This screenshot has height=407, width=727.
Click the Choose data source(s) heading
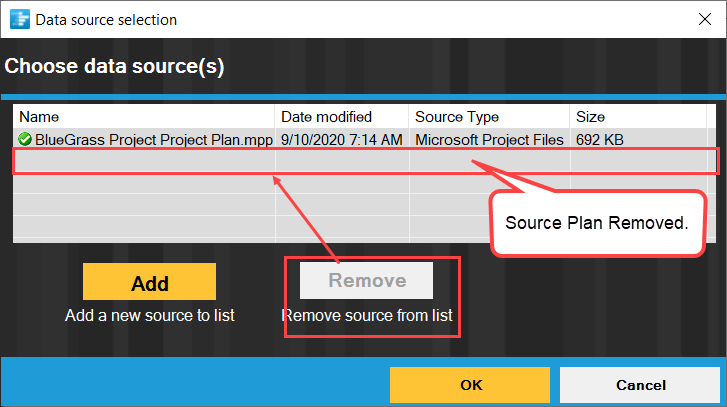(x=114, y=66)
